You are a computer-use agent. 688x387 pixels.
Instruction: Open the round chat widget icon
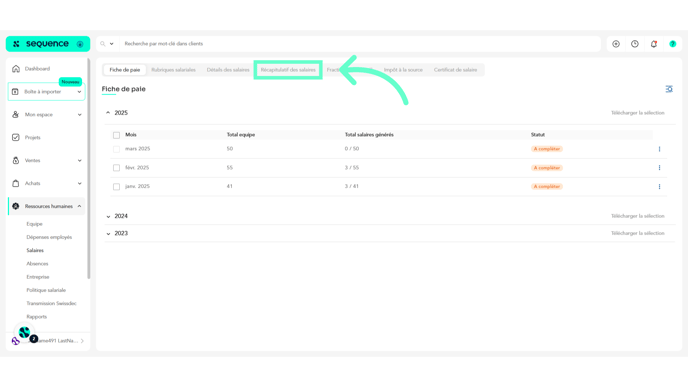tap(25, 333)
